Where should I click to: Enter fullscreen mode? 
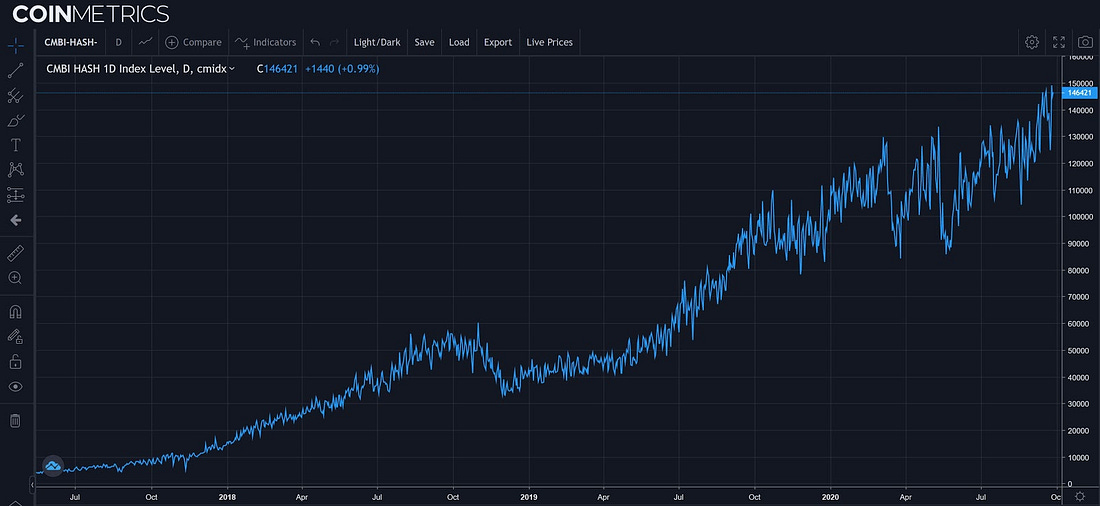click(x=1059, y=42)
